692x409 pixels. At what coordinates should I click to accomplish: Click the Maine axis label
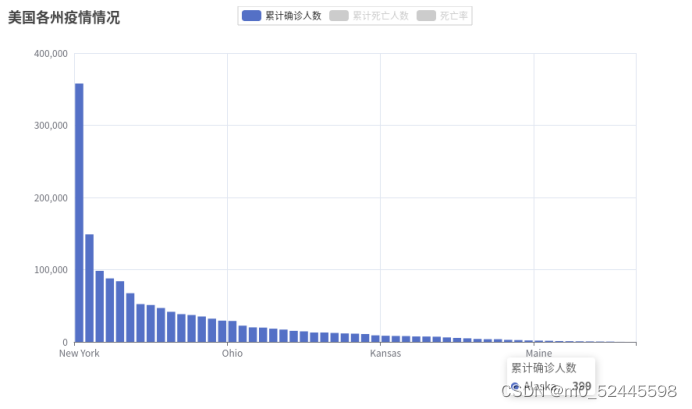(538, 353)
